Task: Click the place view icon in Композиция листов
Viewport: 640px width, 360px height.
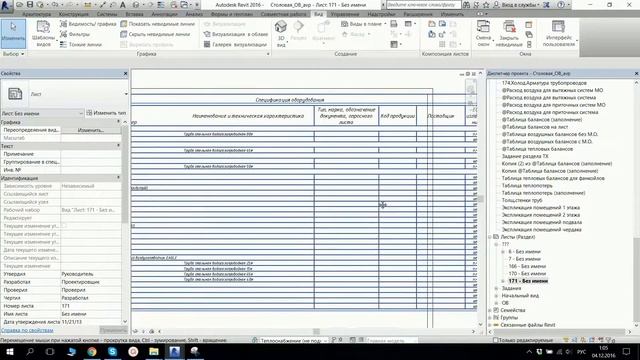Action: [442, 24]
